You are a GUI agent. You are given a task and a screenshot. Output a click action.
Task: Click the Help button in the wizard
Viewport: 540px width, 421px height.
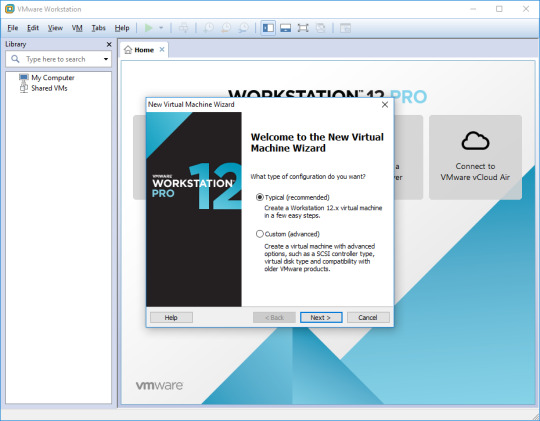coord(171,317)
